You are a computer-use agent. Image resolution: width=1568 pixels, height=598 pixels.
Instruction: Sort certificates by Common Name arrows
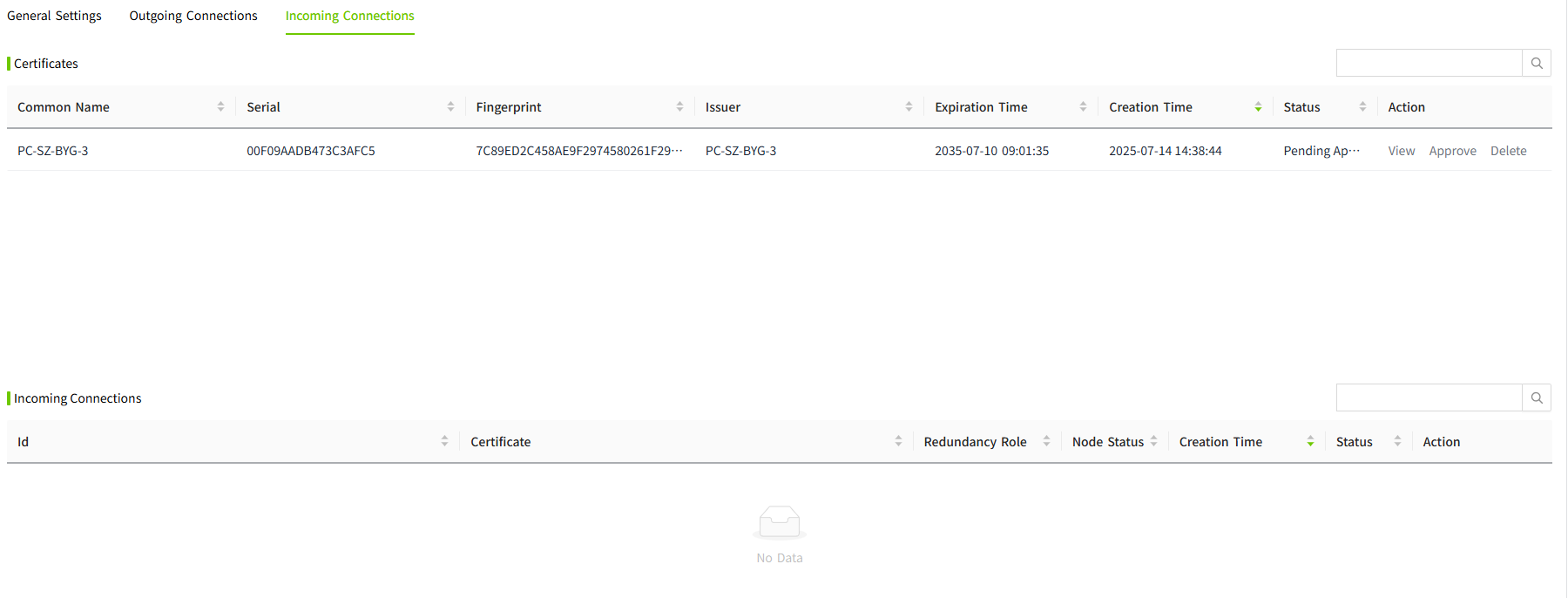tap(220, 106)
